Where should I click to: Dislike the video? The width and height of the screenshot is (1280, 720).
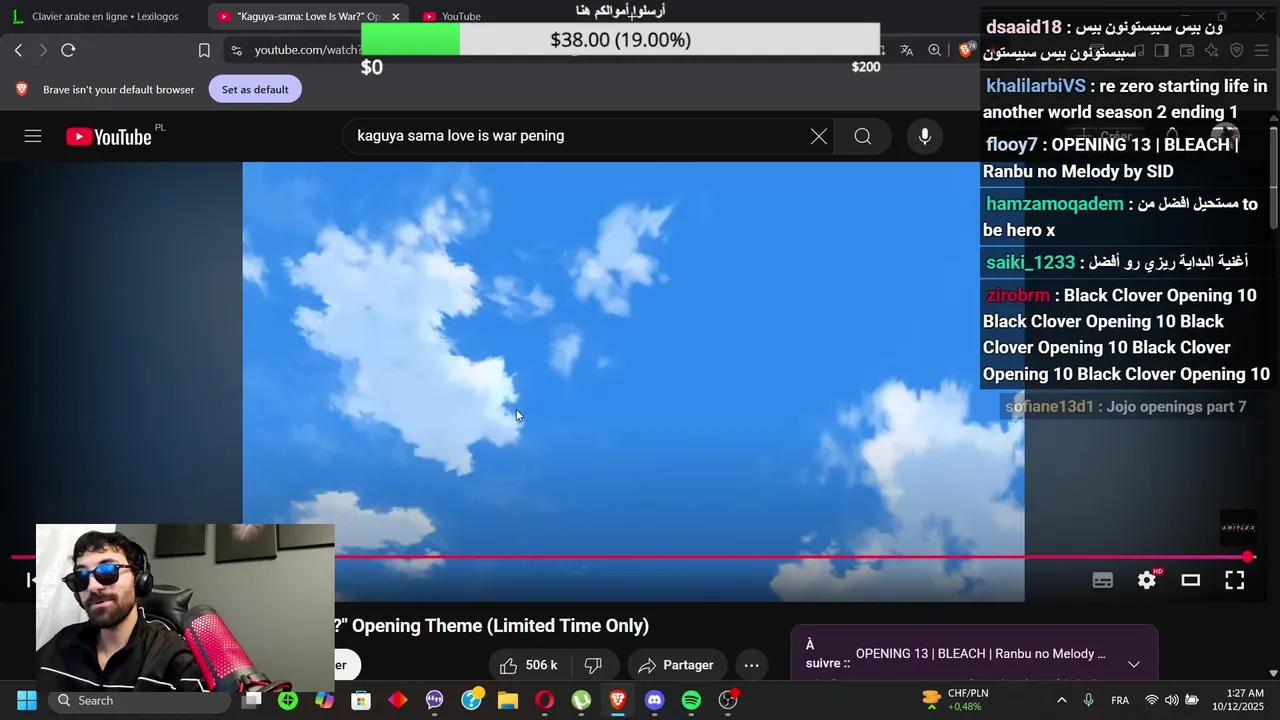[593, 665]
